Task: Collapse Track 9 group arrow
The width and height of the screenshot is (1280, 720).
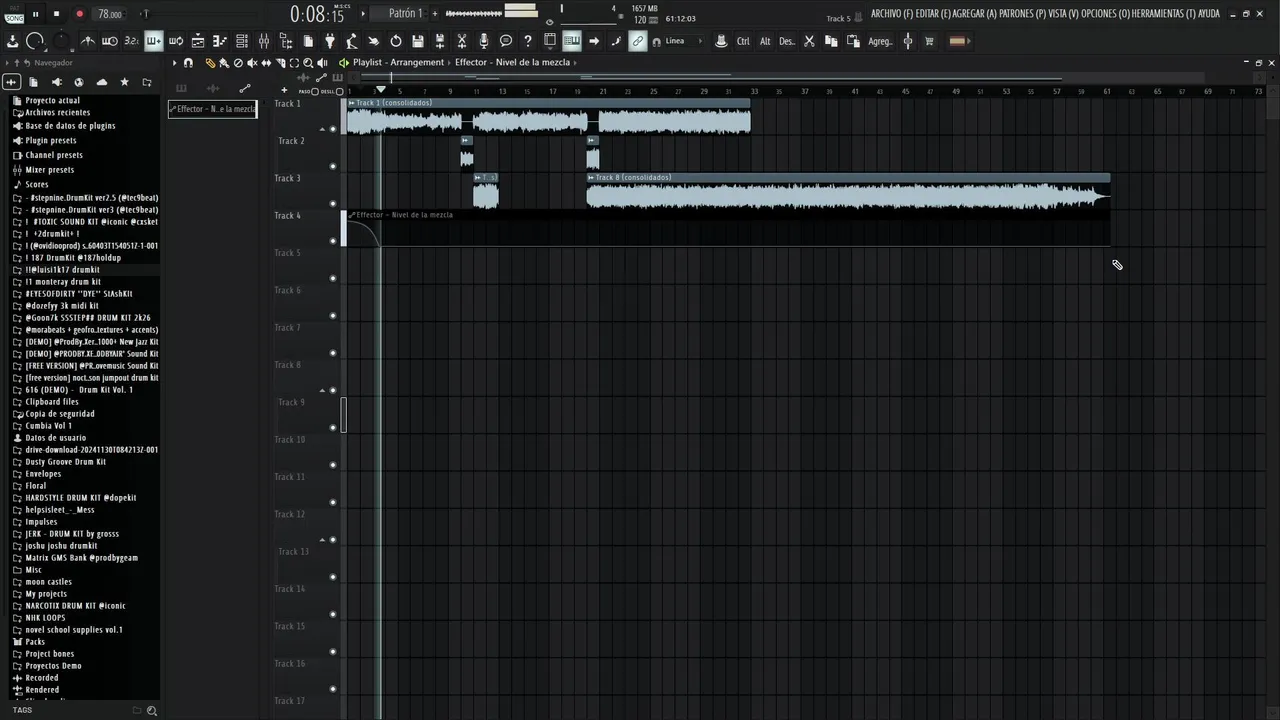Action: point(322,390)
